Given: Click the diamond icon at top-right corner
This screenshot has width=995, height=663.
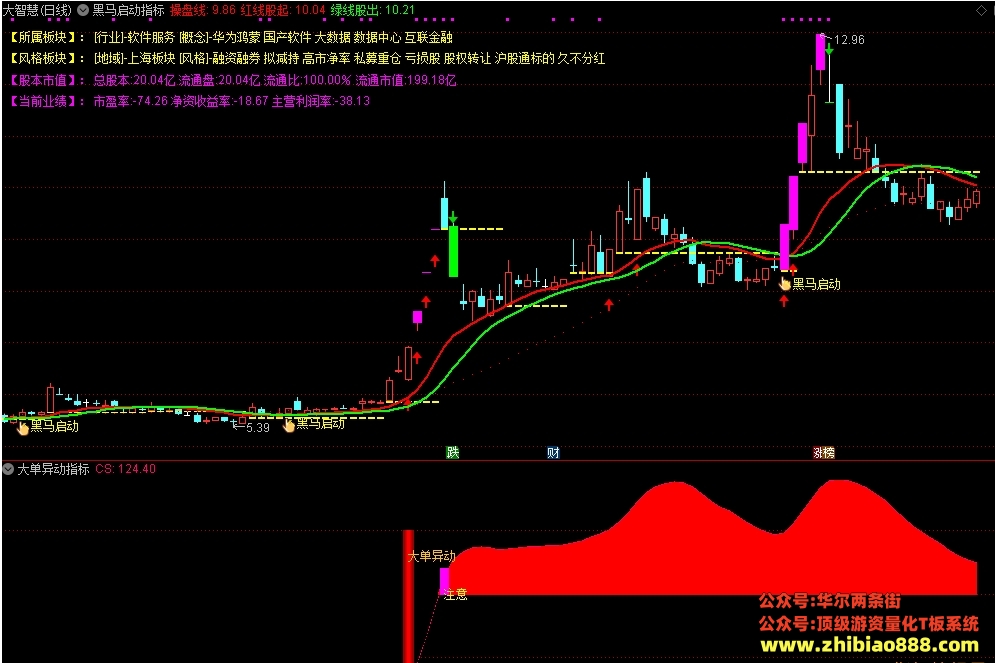Looking at the screenshot, I should pos(981,10).
